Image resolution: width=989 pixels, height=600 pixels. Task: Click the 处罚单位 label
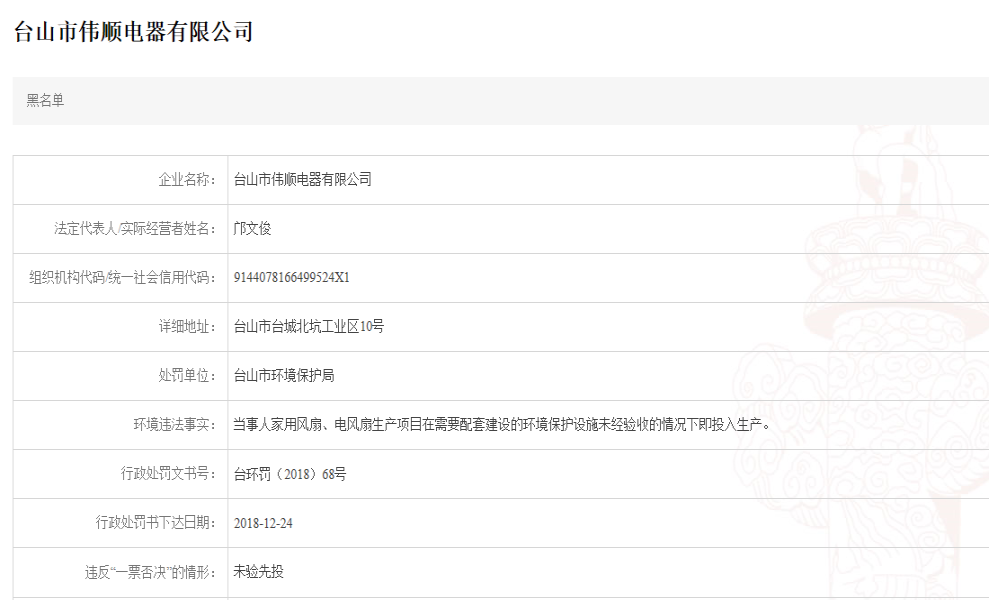187,376
